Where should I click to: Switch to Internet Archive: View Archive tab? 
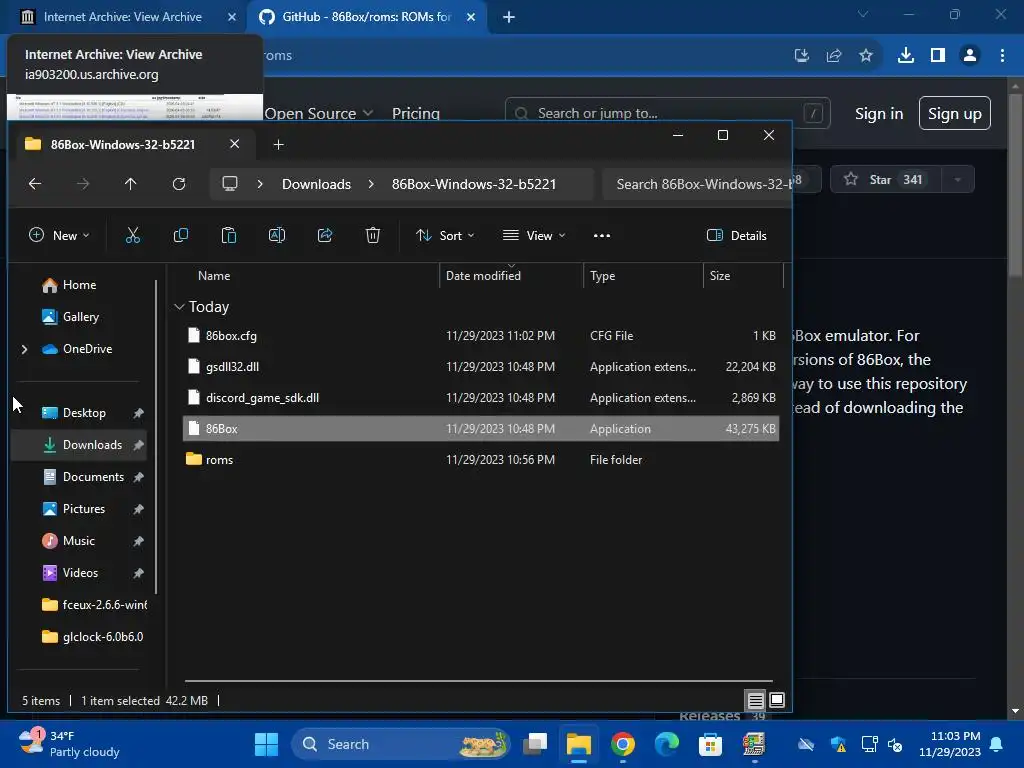tap(123, 17)
